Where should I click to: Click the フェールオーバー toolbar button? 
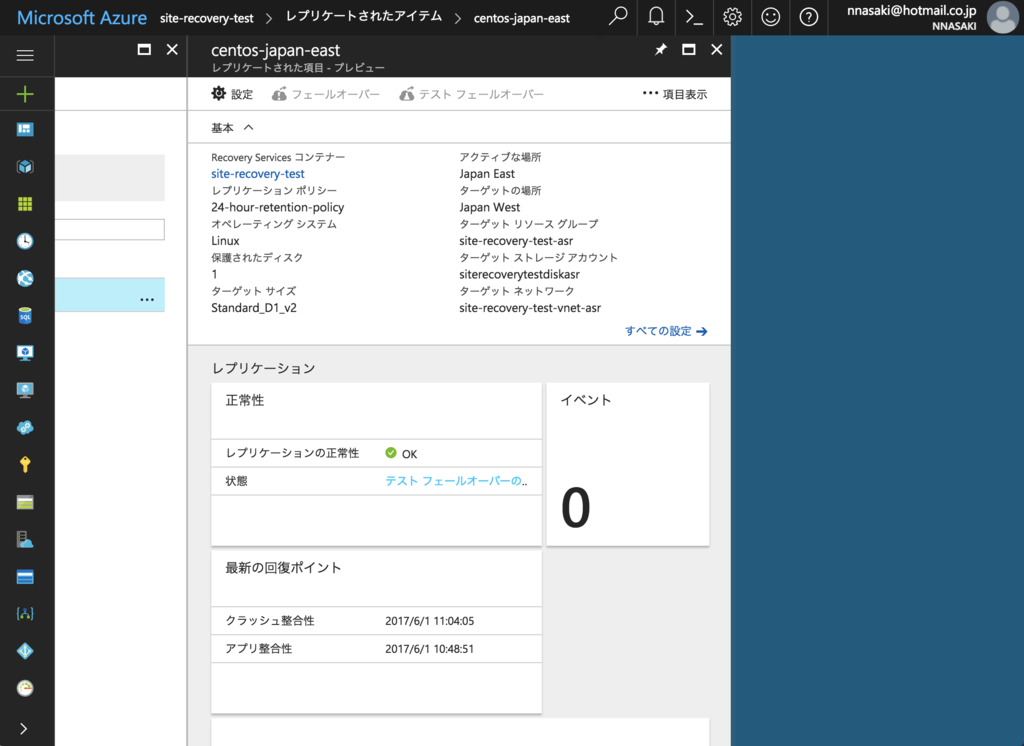pyautogui.click(x=325, y=94)
